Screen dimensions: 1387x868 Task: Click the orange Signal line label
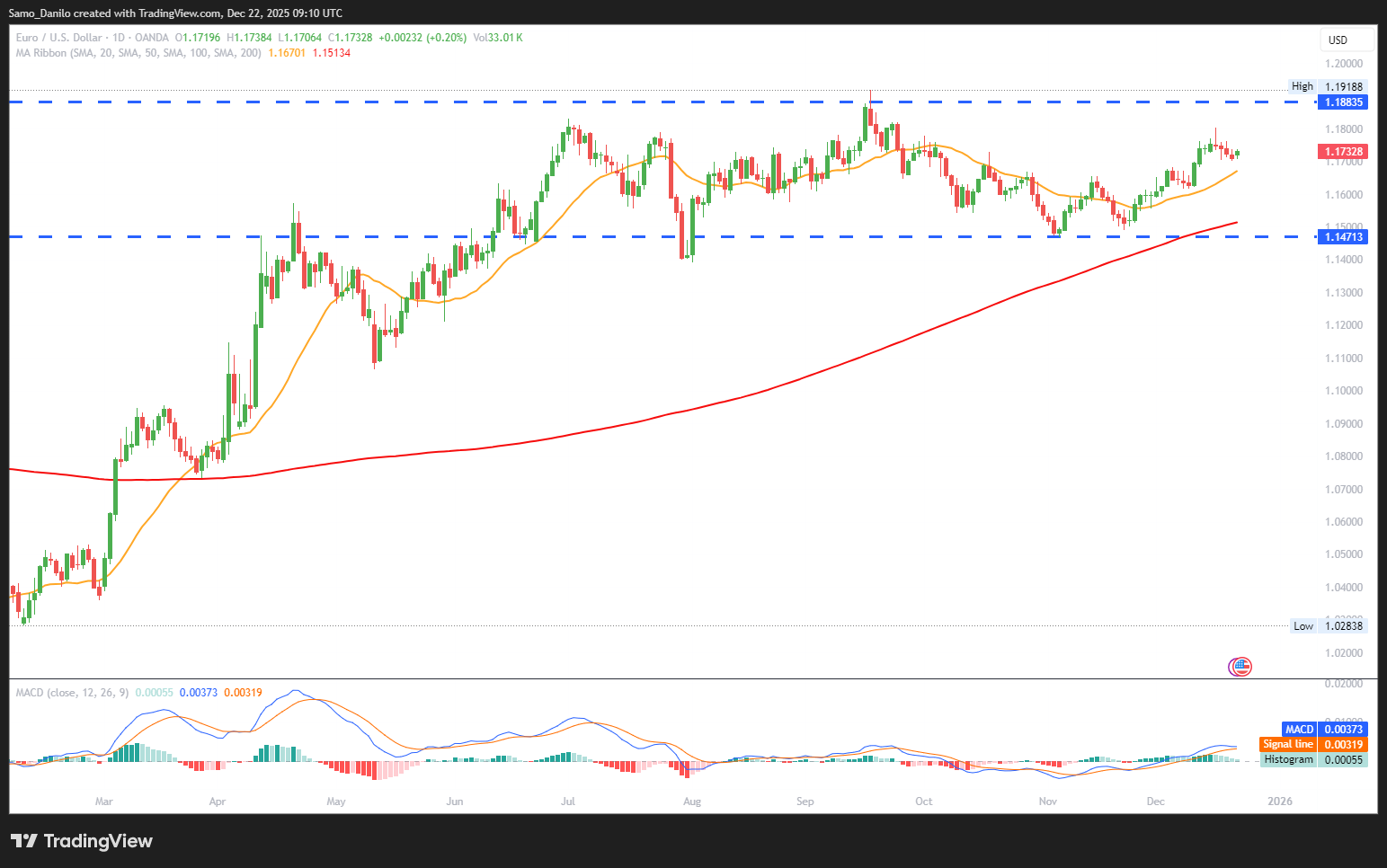click(x=1312, y=744)
